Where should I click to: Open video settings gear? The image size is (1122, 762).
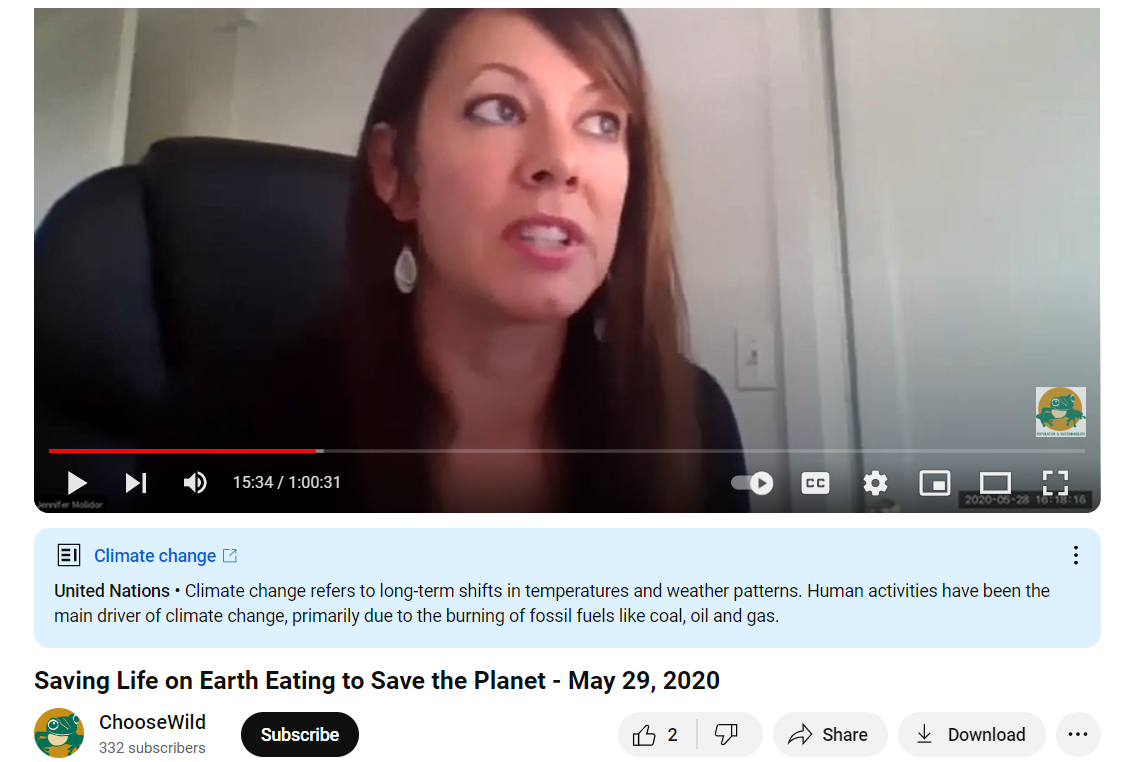(x=875, y=484)
